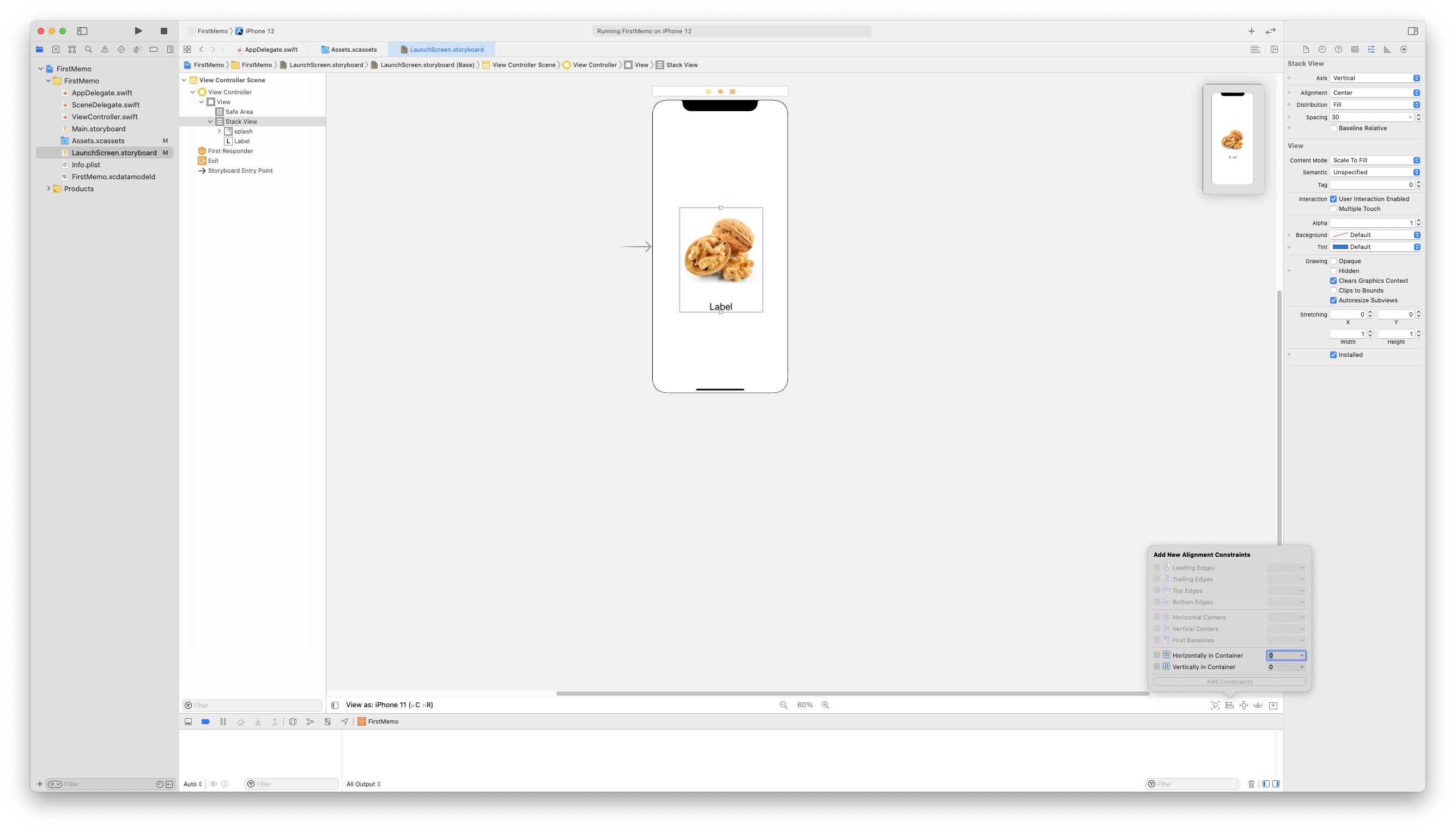Click the Stop button in toolbar
This screenshot has width=1456, height=832.
coord(164,31)
